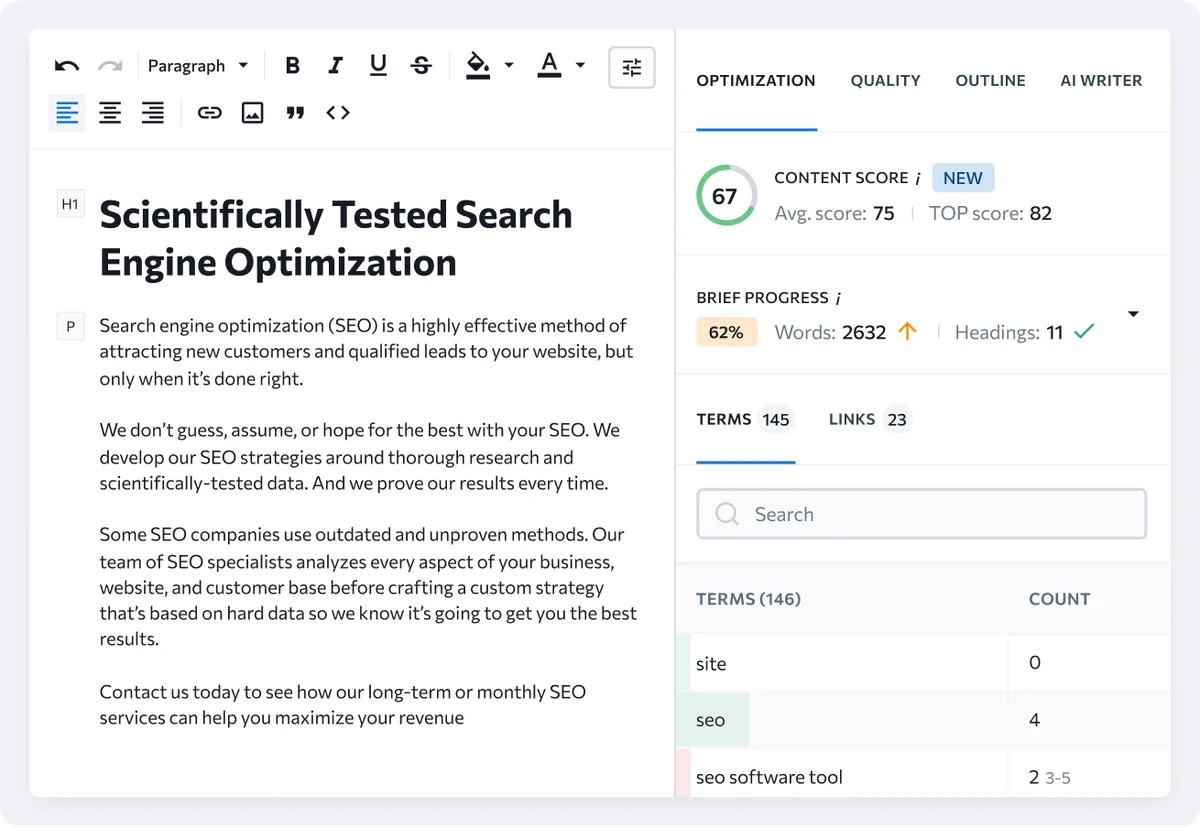Apply strikethrough formatting
1200x827 pixels.
421,64
